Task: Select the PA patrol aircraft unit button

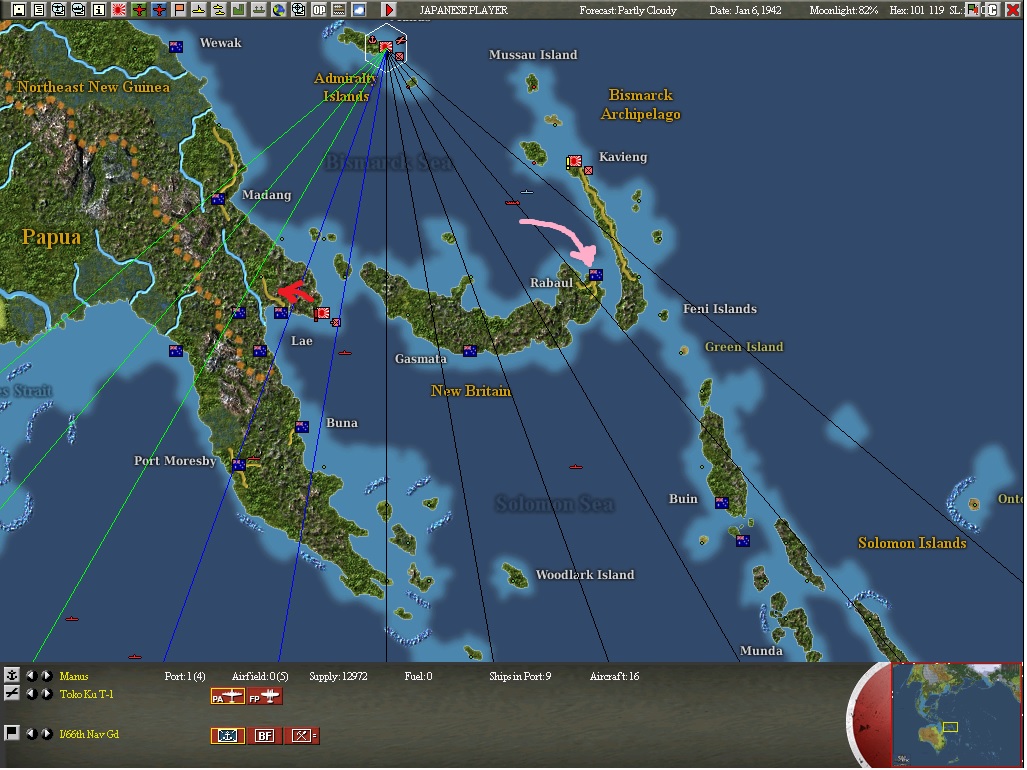Action: pyautogui.click(x=227, y=697)
